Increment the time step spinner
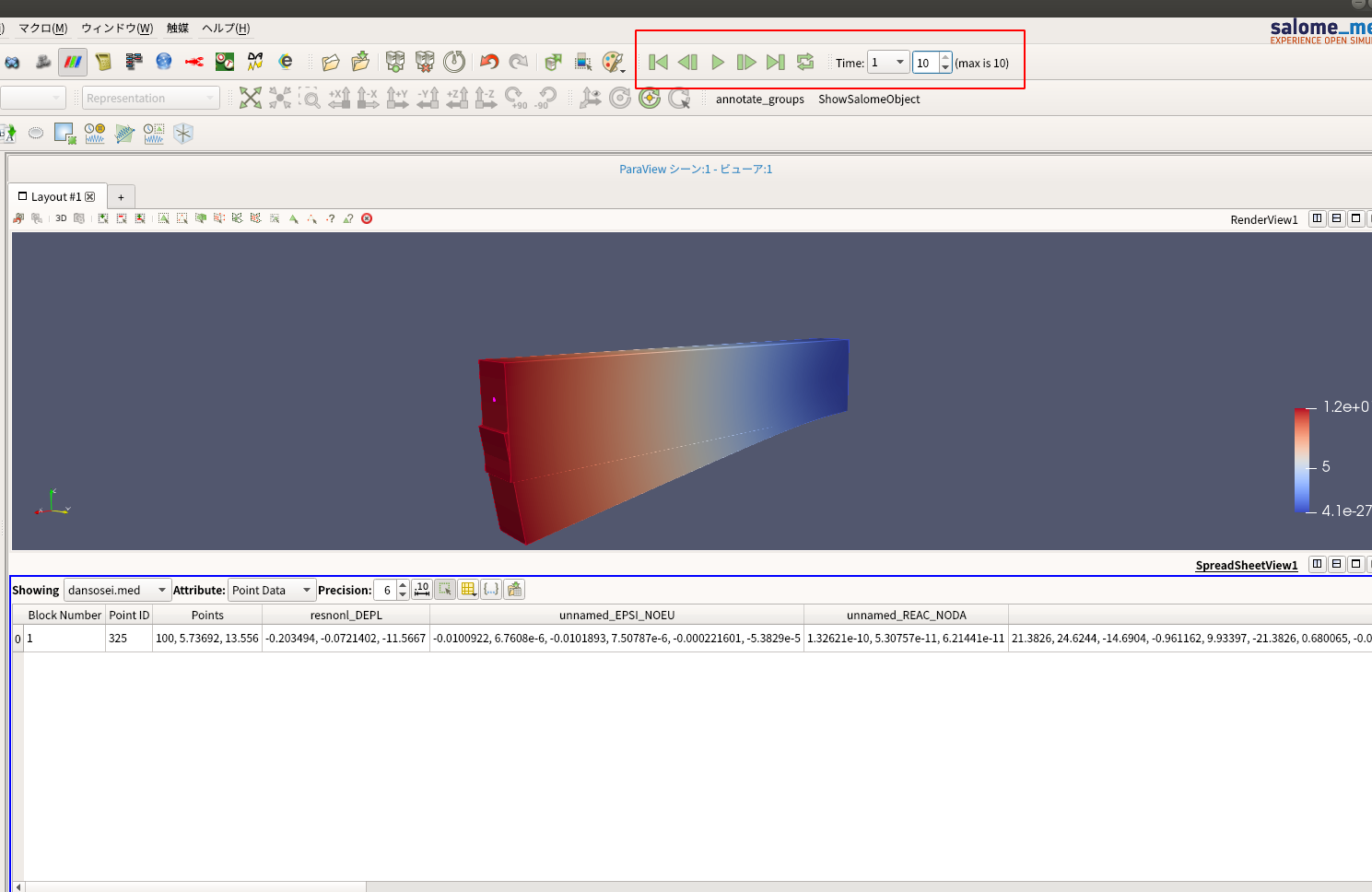 click(x=945, y=57)
